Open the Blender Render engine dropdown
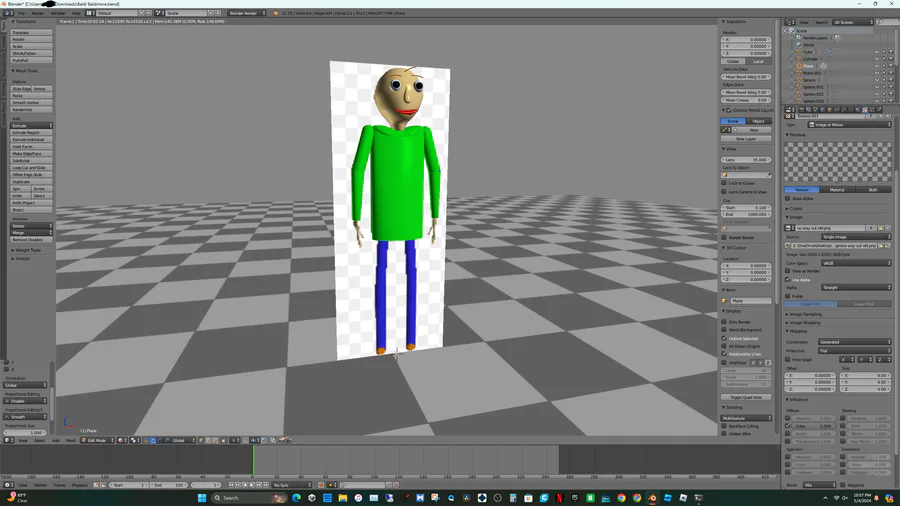 pos(247,13)
